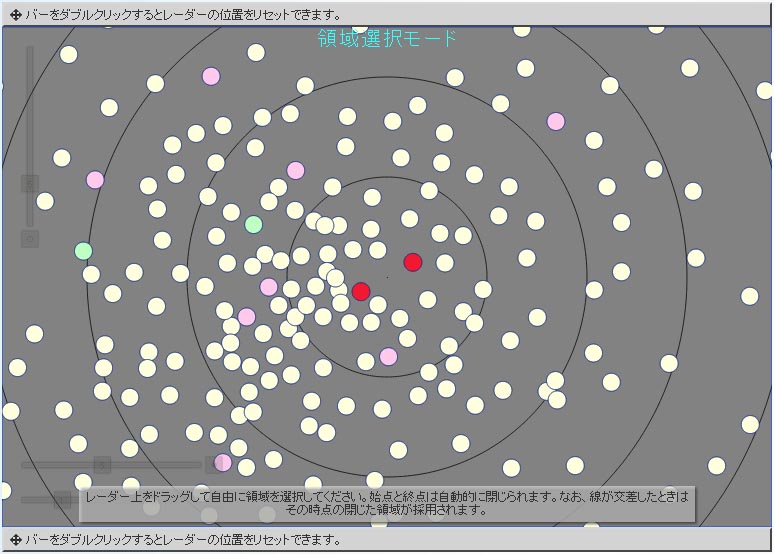Screen dimensions: 774x554
Task: Click the move icon on the bottom bar
Action: pos(15,540)
